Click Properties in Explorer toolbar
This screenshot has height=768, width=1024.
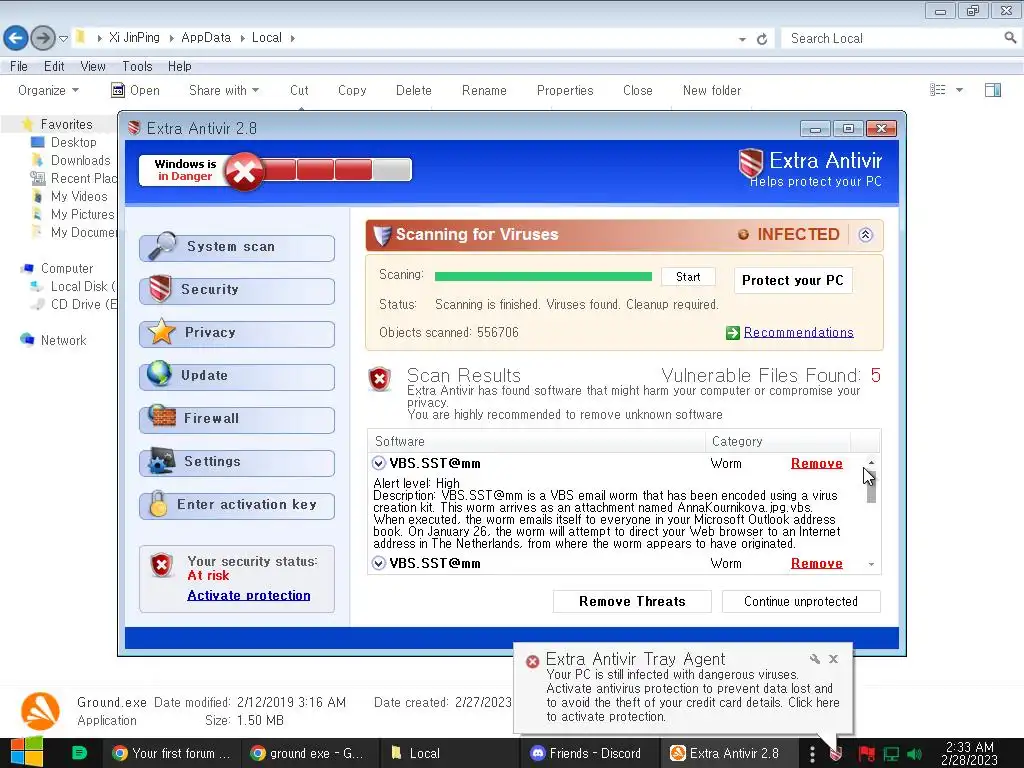[x=565, y=90]
